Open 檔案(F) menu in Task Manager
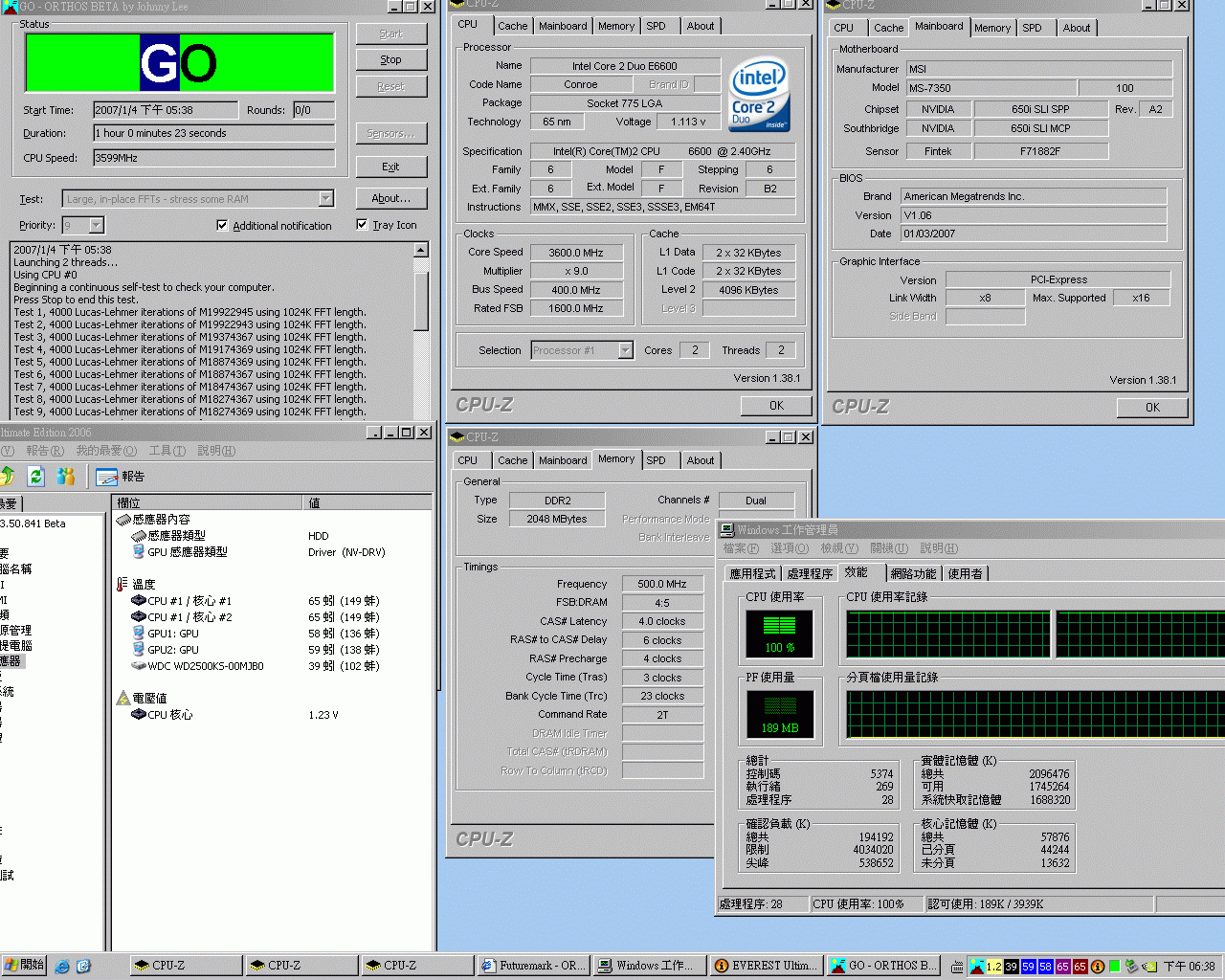Screen dimensions: 1225x980 point(741,548)
